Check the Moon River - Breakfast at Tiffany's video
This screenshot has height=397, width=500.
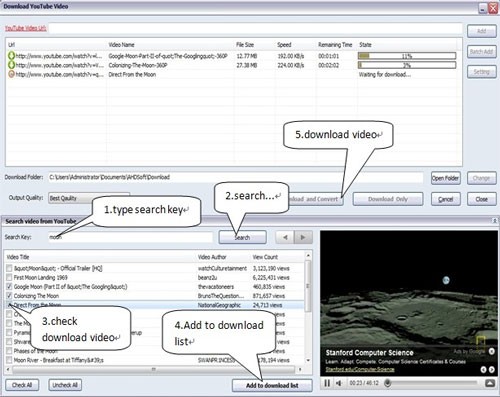[9, 360]
